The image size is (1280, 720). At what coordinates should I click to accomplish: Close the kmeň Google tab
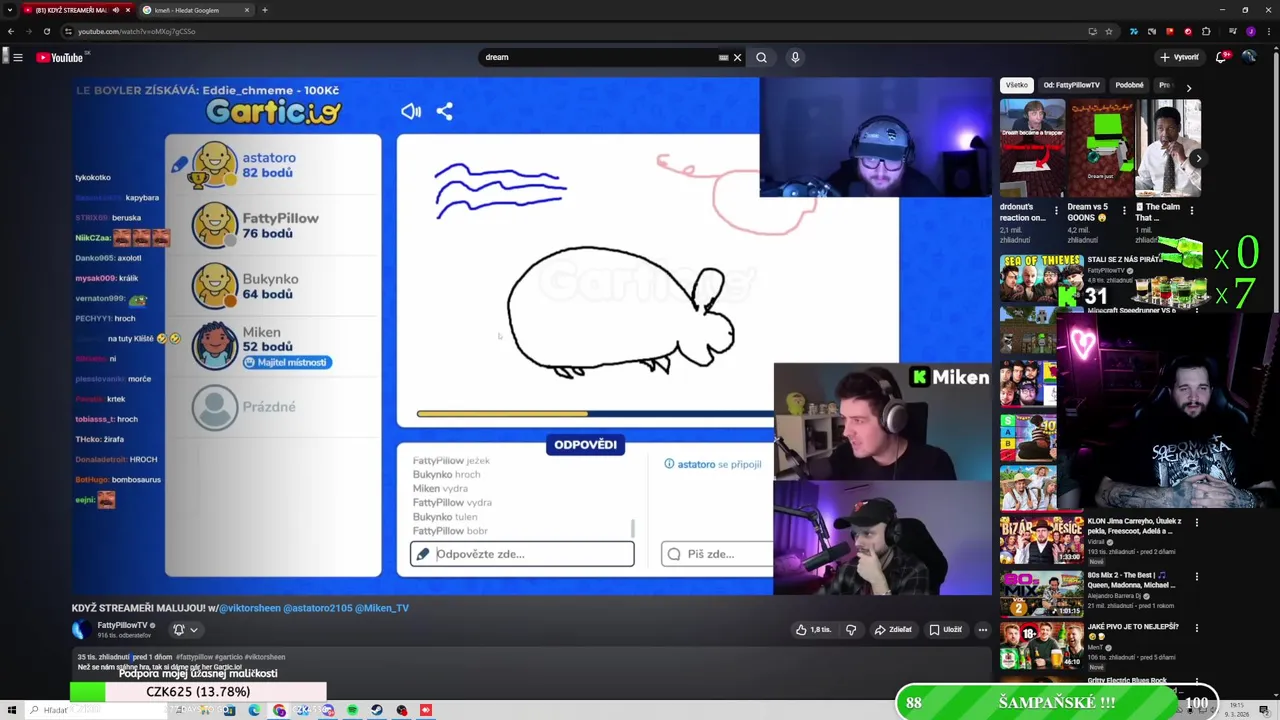pyautogui.click(x=247, y=10)
